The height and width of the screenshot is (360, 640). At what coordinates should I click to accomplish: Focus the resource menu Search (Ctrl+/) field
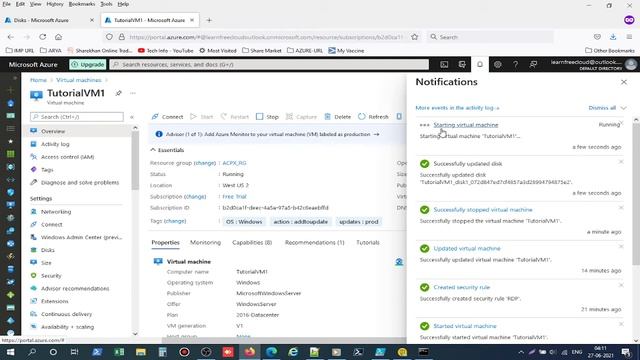pos(77,117)
